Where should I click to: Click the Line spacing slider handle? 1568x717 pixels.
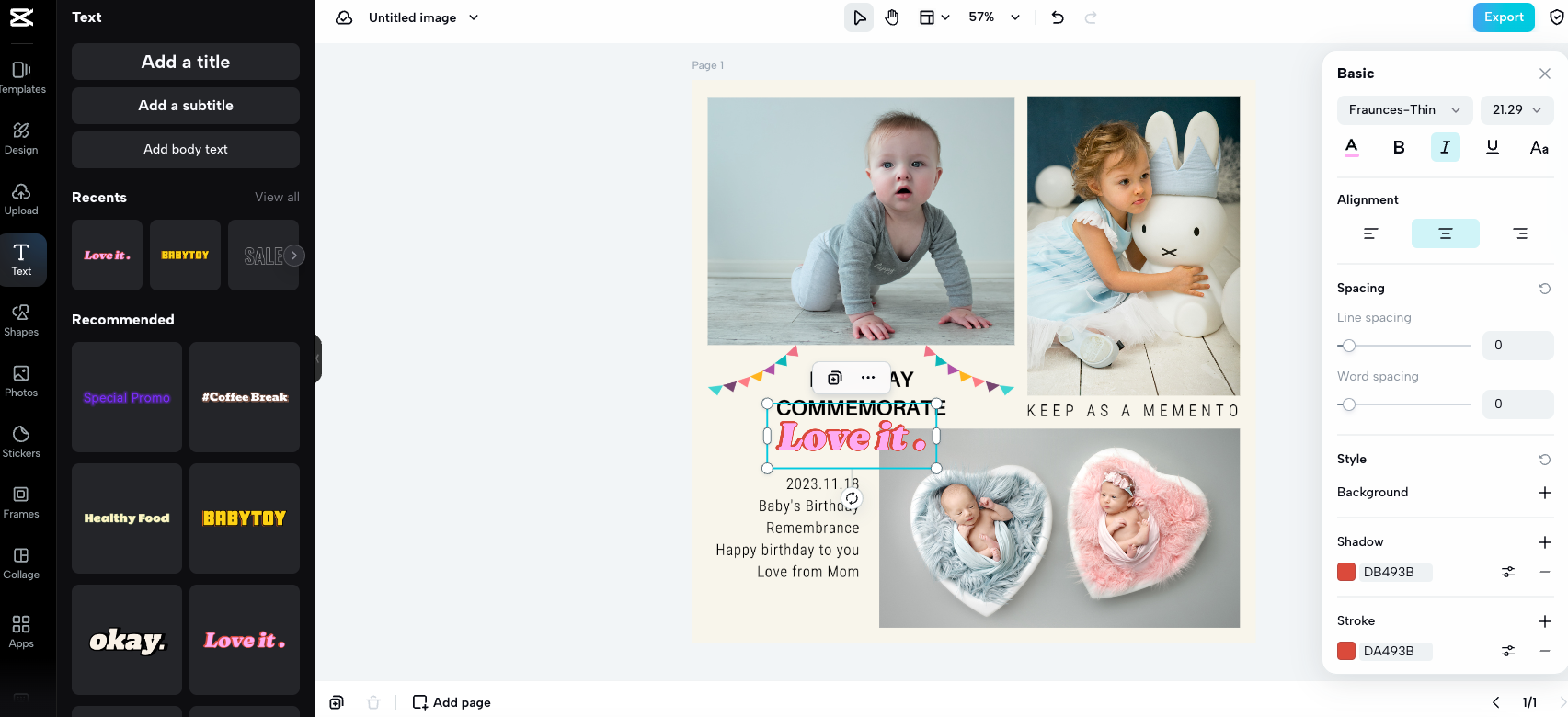[1348, 346]
